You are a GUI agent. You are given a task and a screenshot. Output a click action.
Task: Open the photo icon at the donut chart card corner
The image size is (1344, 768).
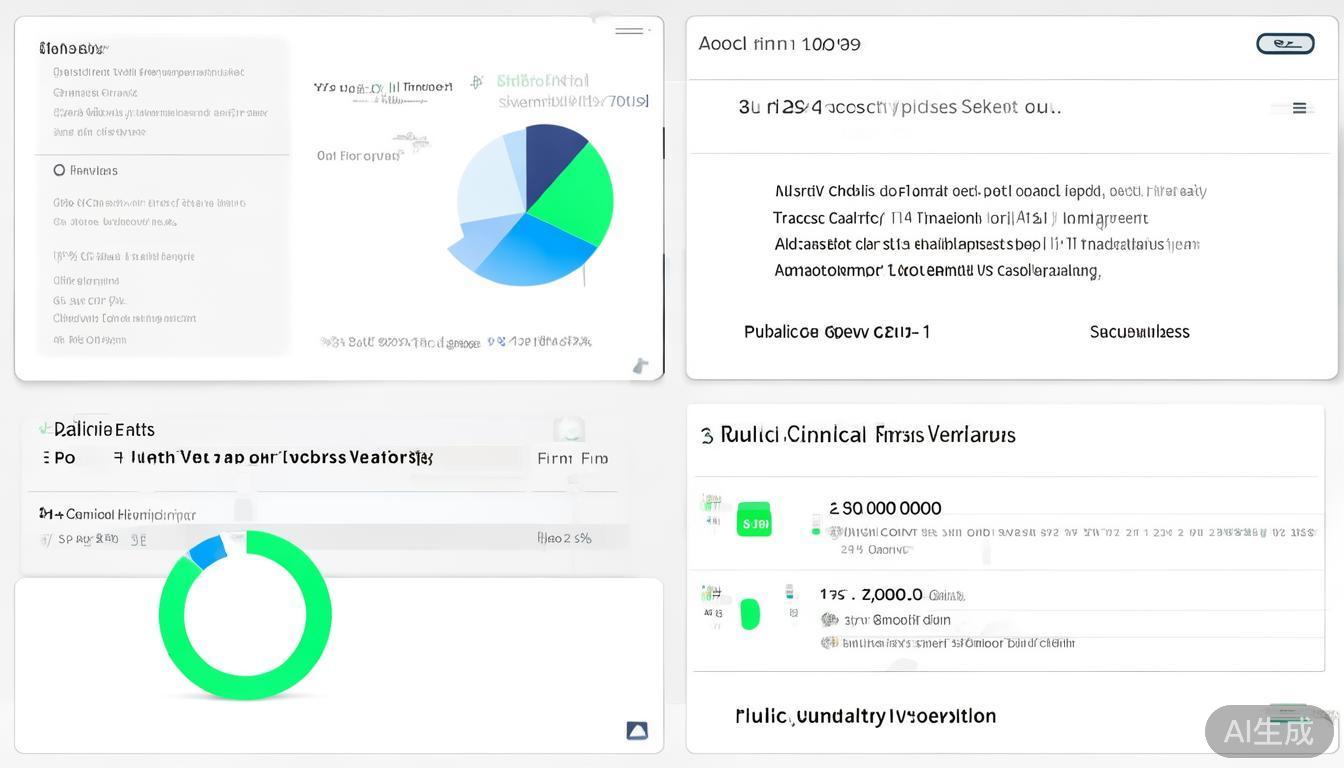637,731
